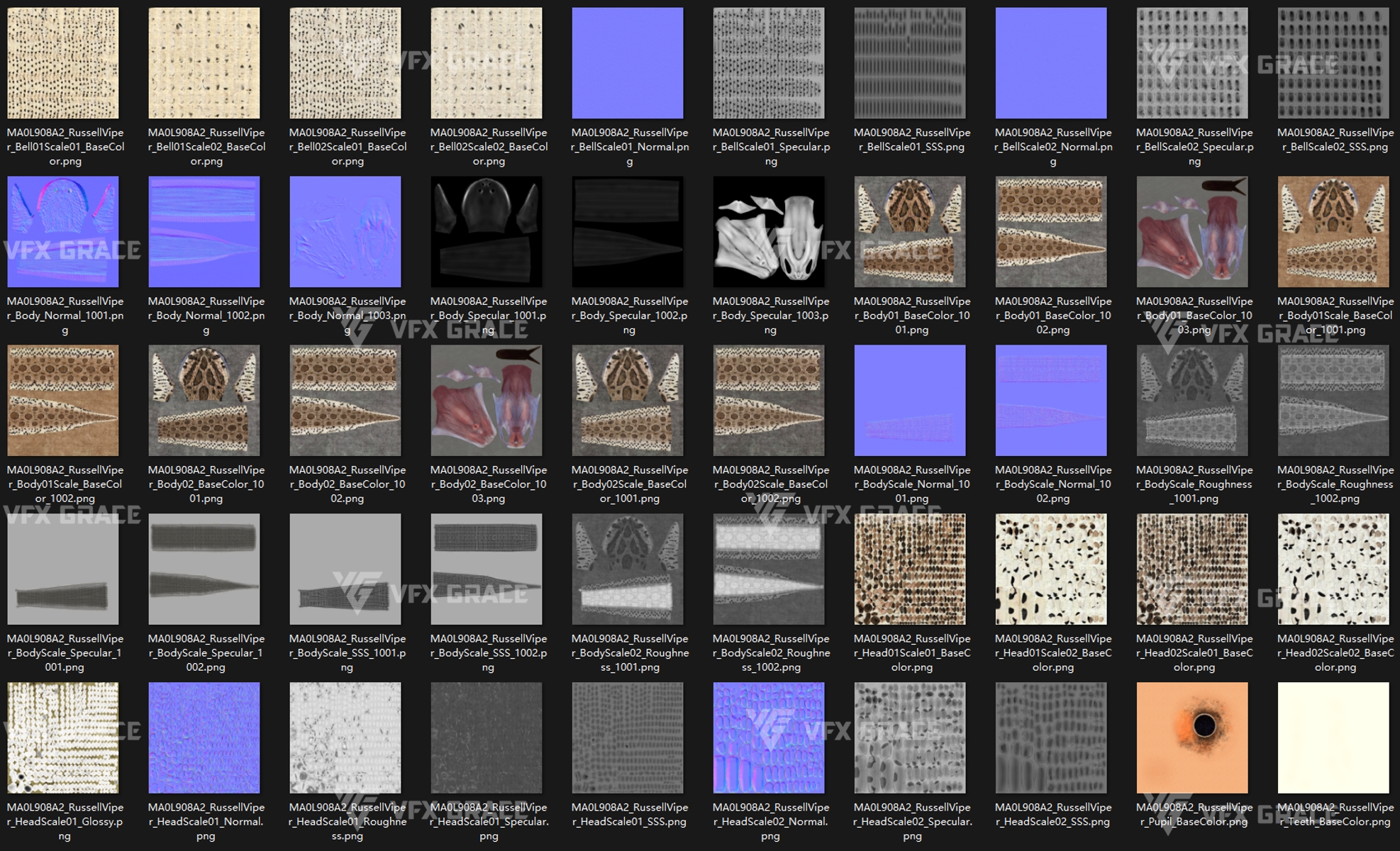Open BodyScale02_Roughness_1002.png file

[769, 569]
